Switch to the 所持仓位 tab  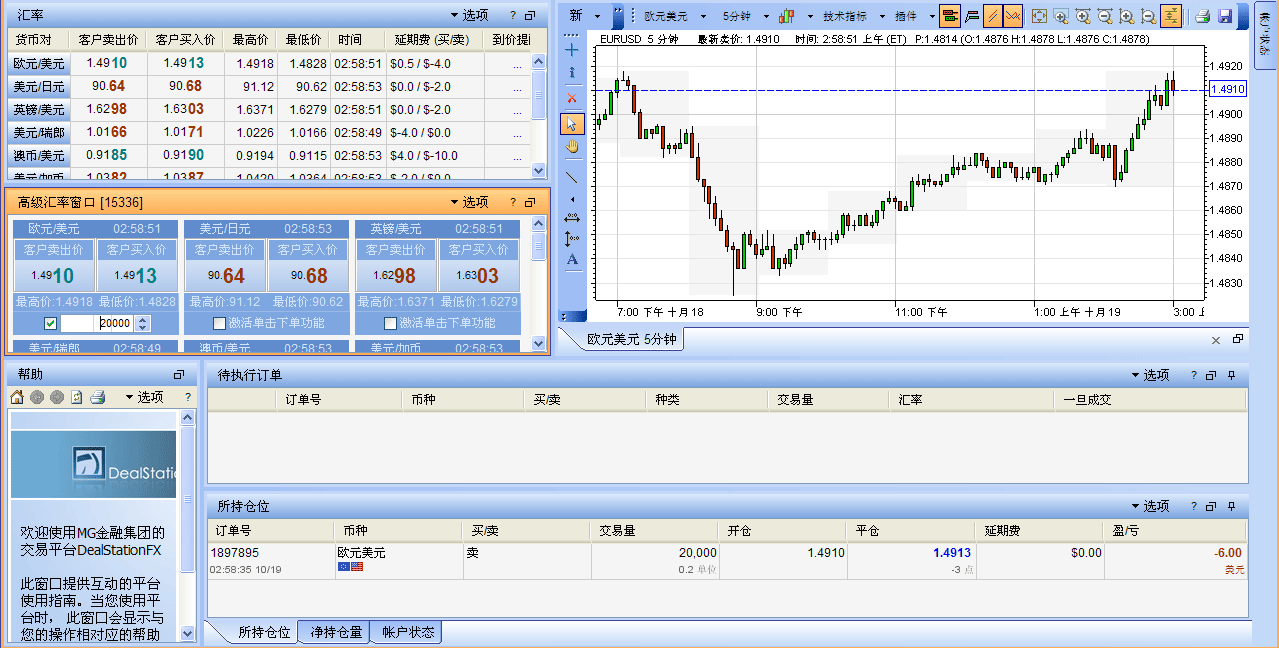[263, 632]
